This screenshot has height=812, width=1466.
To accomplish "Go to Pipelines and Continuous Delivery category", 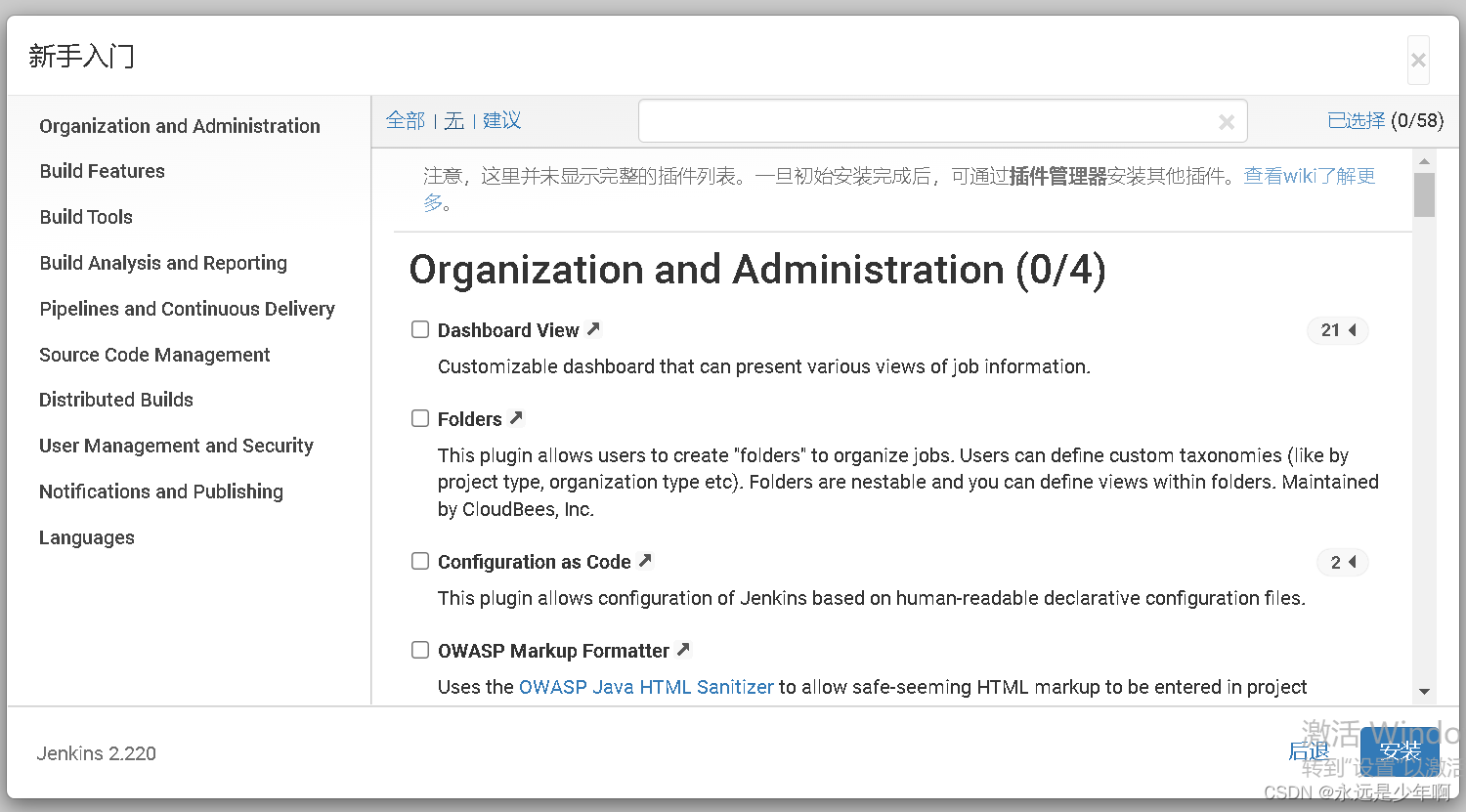I will (187, 309).
